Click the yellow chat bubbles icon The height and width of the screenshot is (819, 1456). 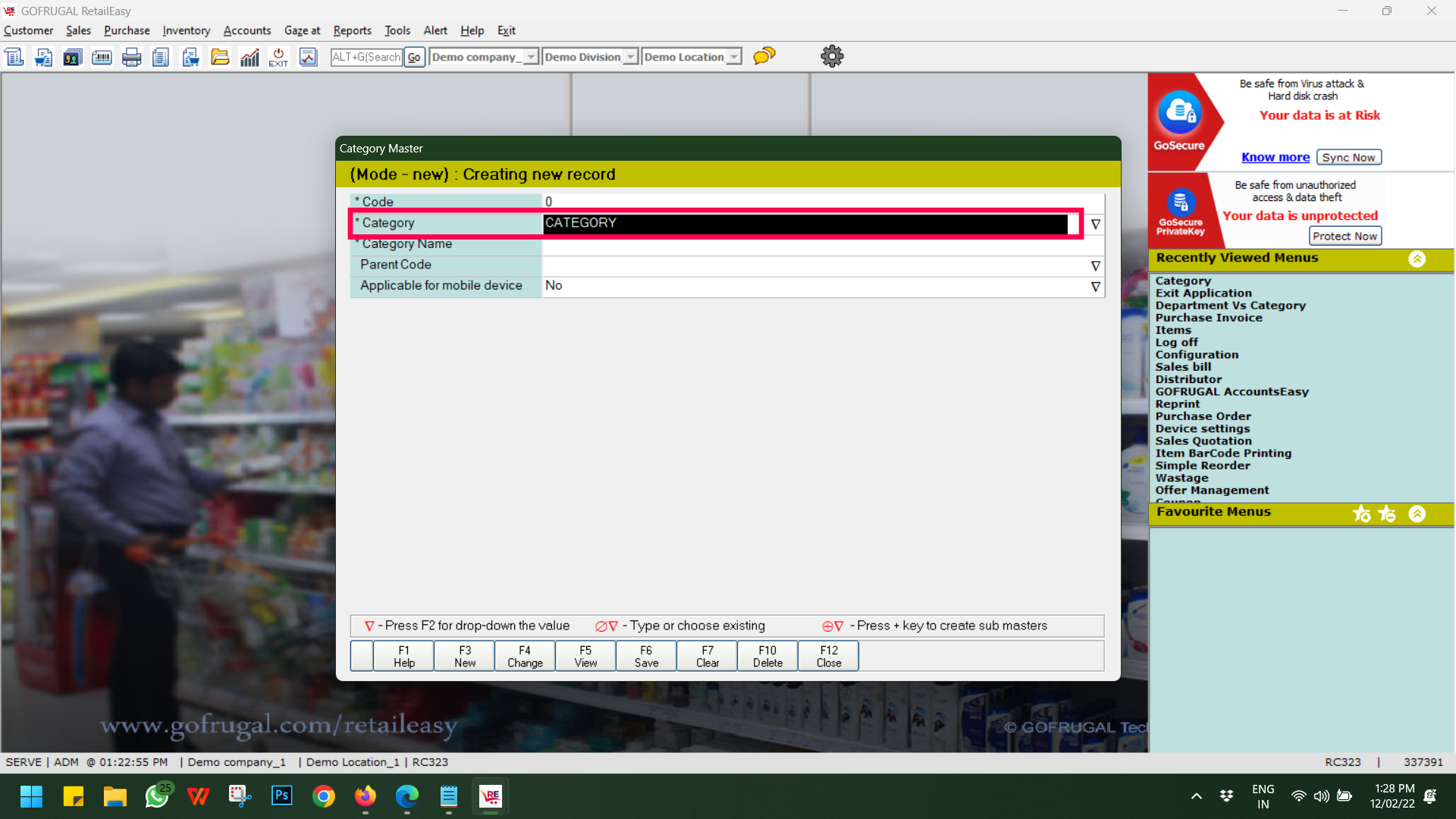point(764,56)
